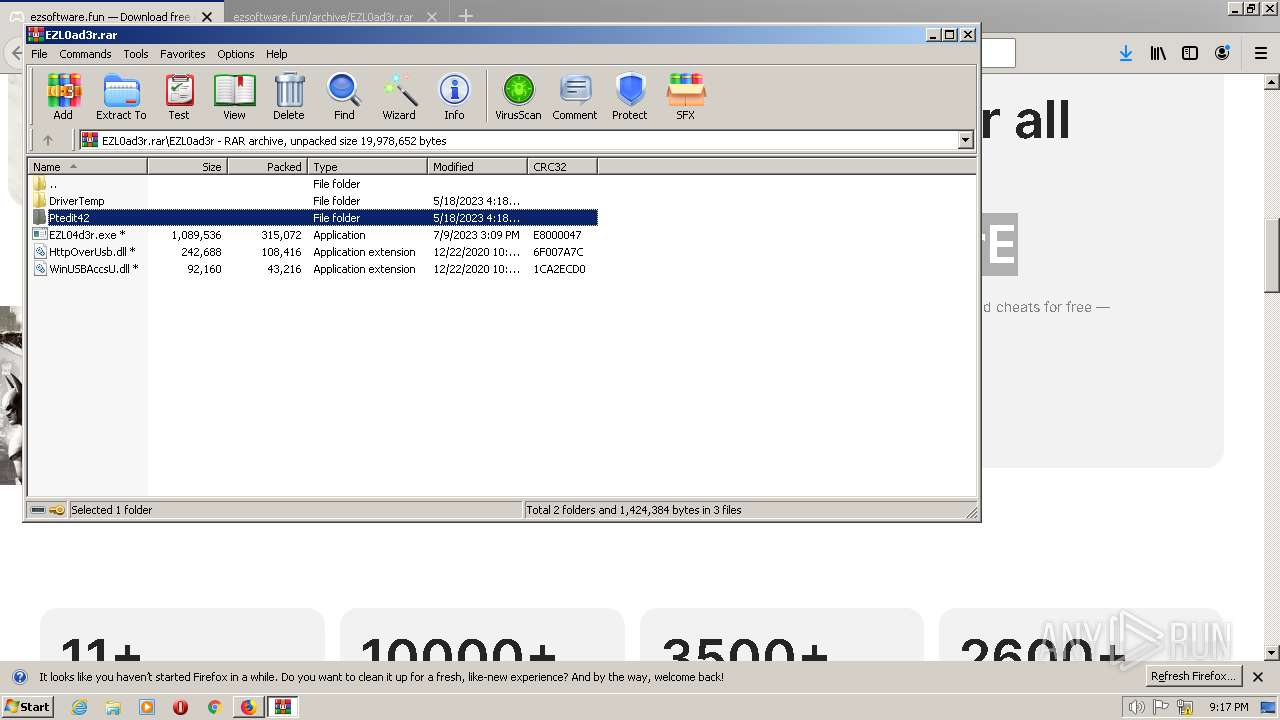Image resolution: width=1280 pixels, height=720 pixels.
Task: Open the Tools menu
Action: click(x=136, y=54)
